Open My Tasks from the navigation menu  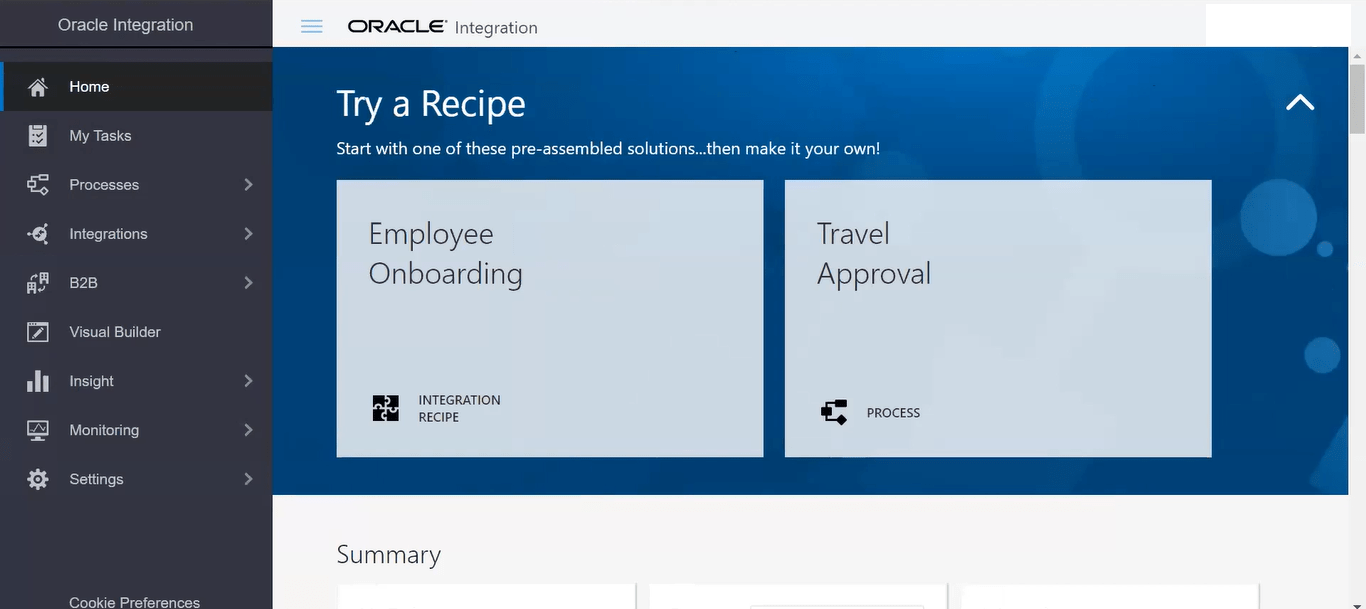click(x=99, y=135)
